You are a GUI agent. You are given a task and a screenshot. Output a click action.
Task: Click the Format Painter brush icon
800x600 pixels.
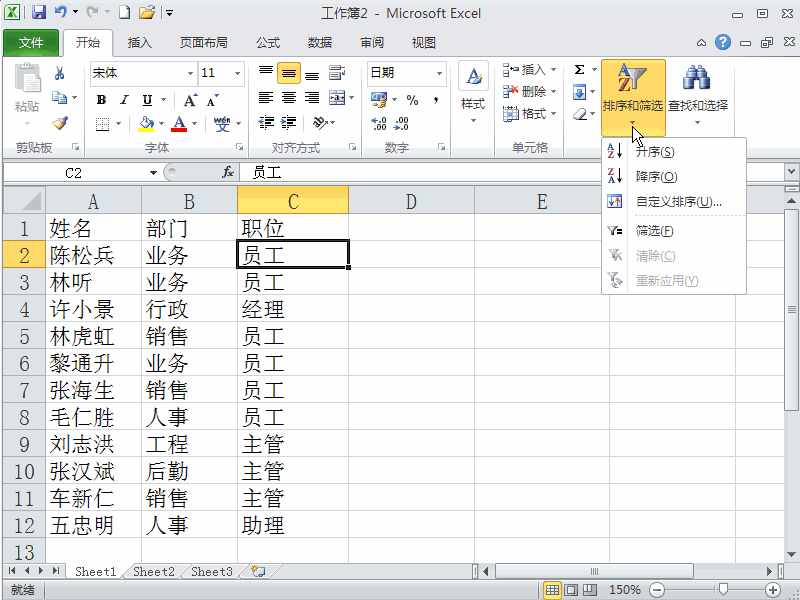point(60,122)
